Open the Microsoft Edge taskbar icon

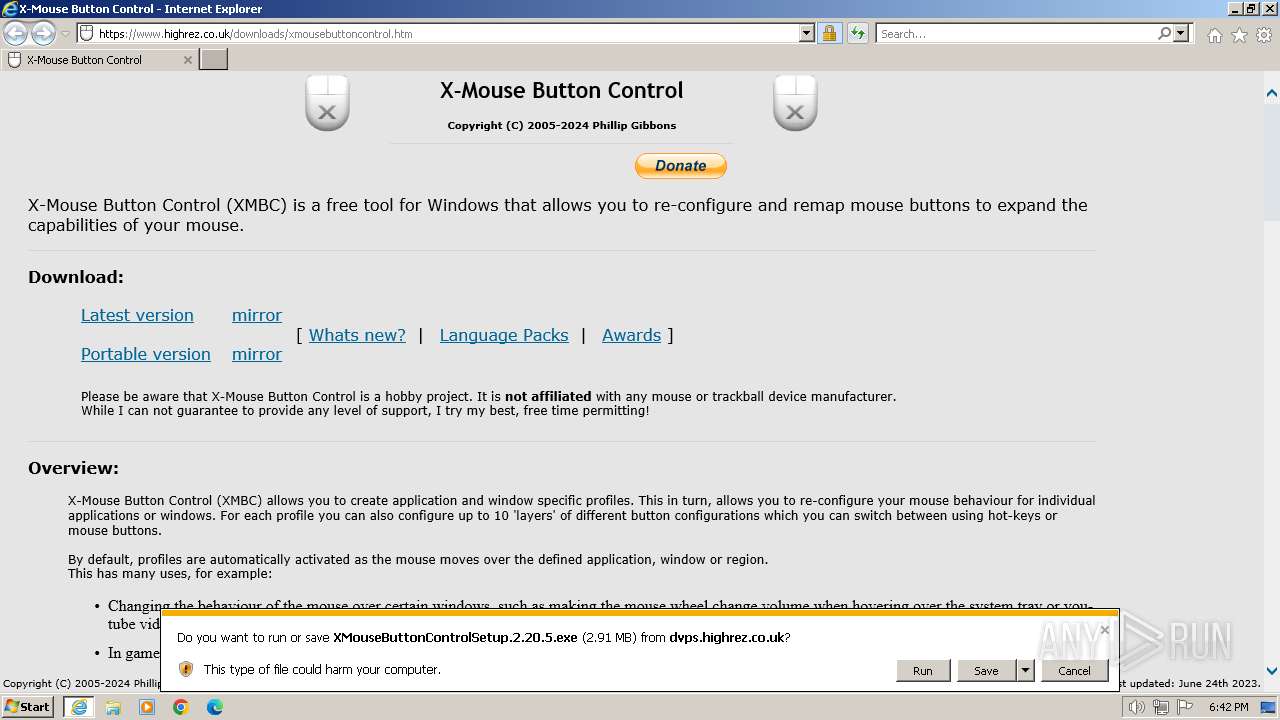(215, 707)
